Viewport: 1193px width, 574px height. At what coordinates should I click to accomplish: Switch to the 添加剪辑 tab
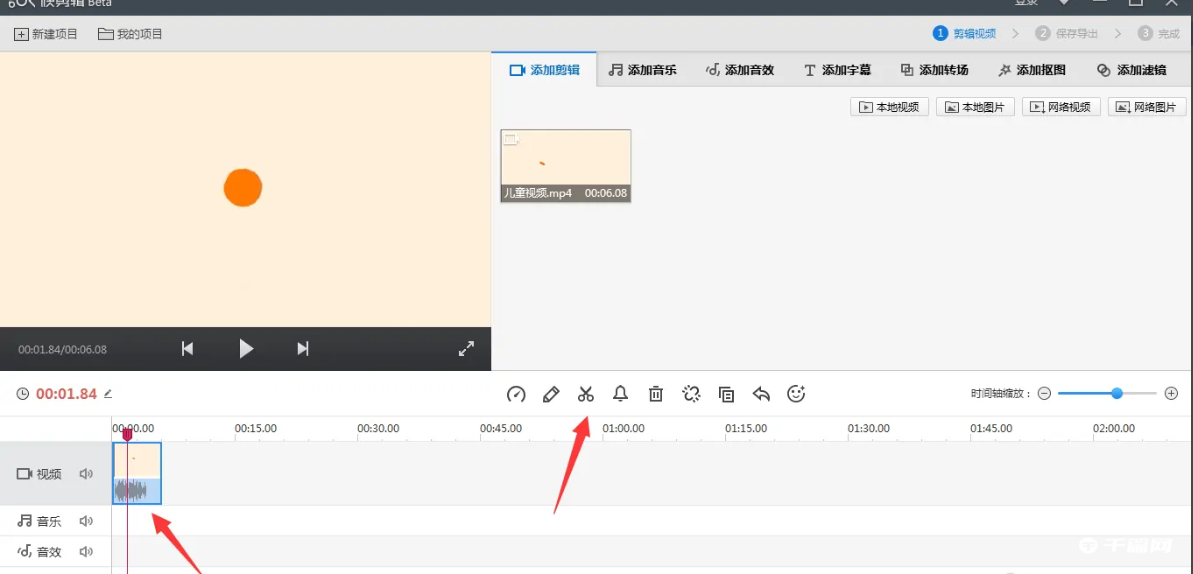(x=545, y=70)
